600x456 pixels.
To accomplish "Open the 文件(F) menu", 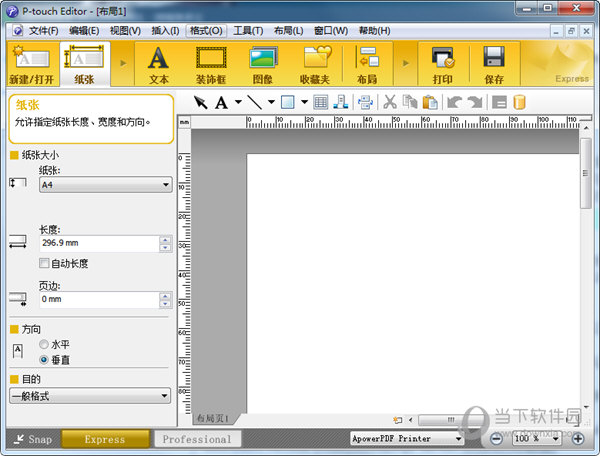I will pos(44,31).
